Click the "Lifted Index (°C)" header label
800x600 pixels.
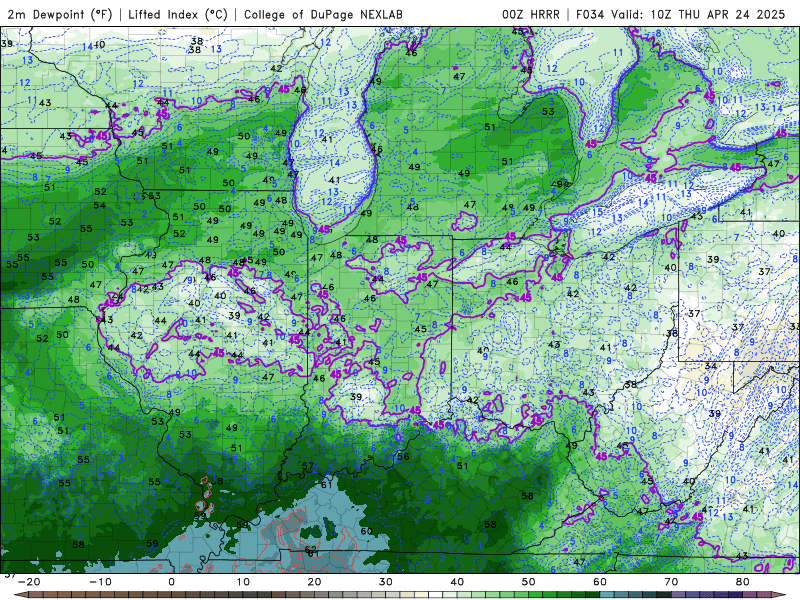click(x=178, y=14)
